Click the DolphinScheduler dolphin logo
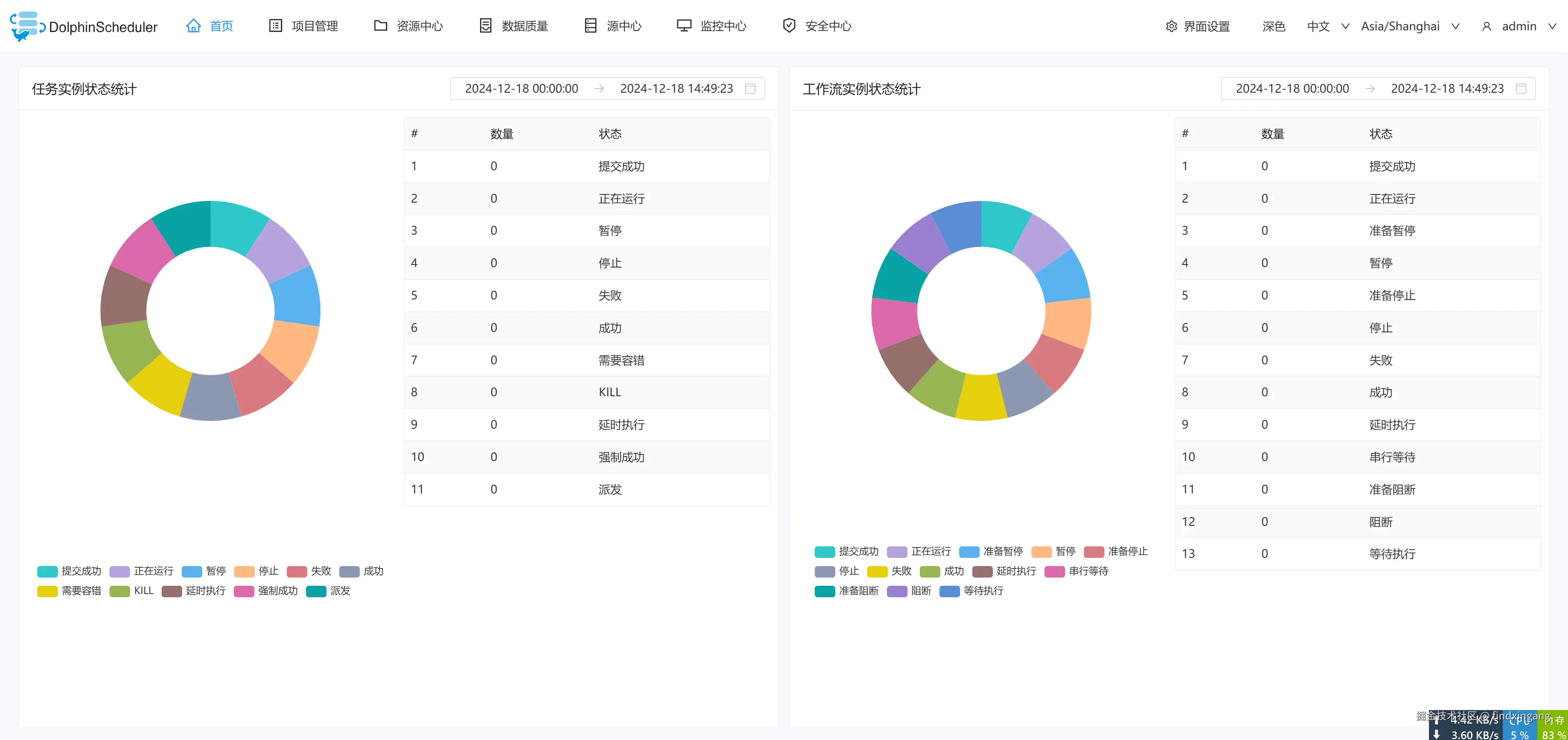This screenshot has height=740, width=1568. click(27, 26)
